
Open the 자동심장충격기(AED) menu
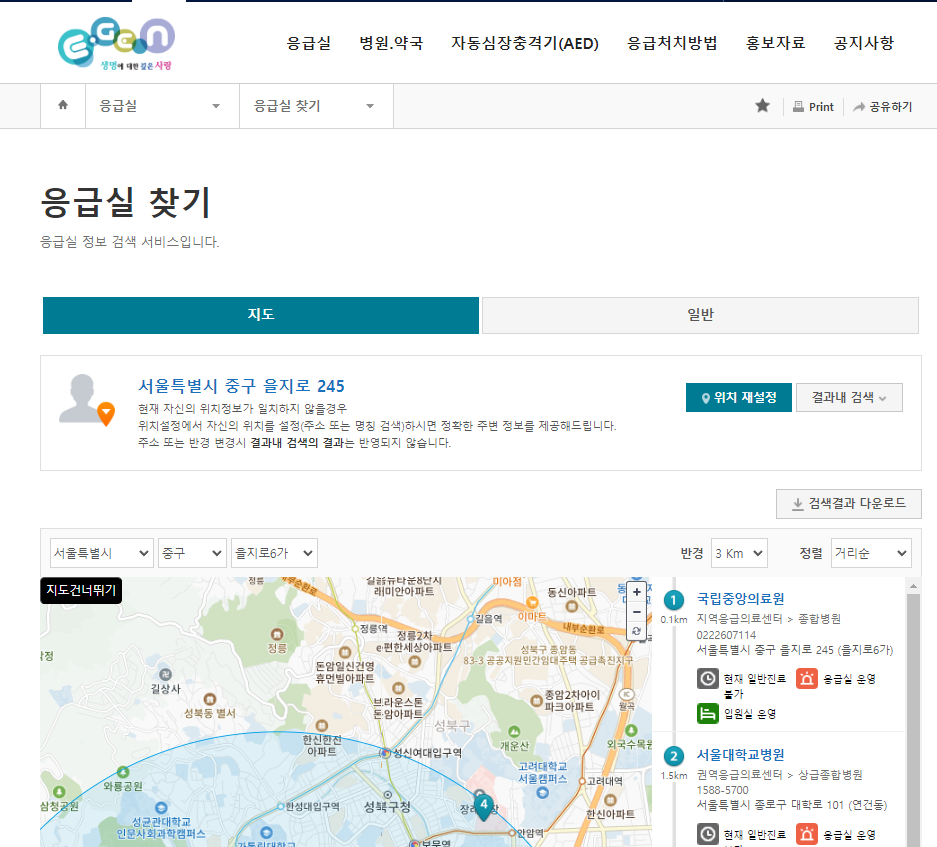(524, 43)
